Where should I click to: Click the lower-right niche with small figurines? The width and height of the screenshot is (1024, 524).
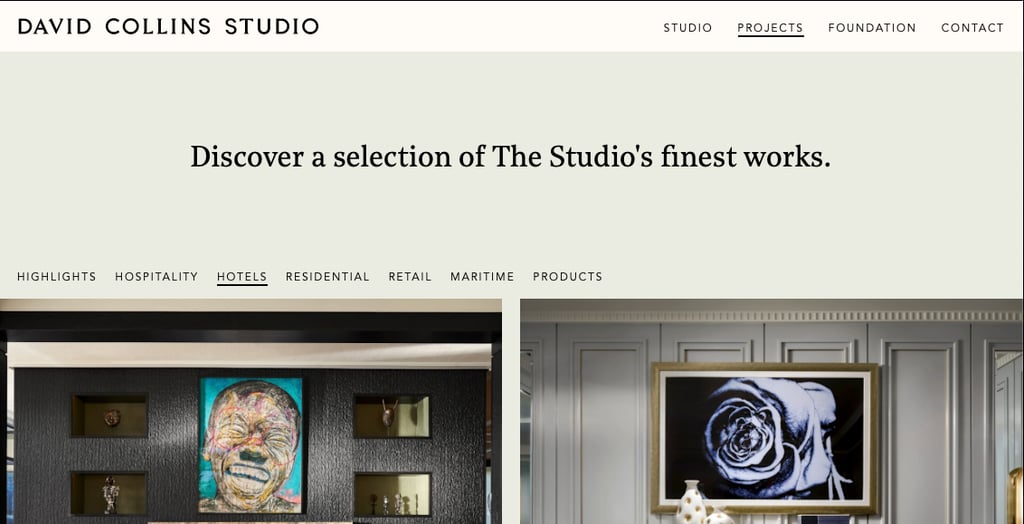(392, 494)
